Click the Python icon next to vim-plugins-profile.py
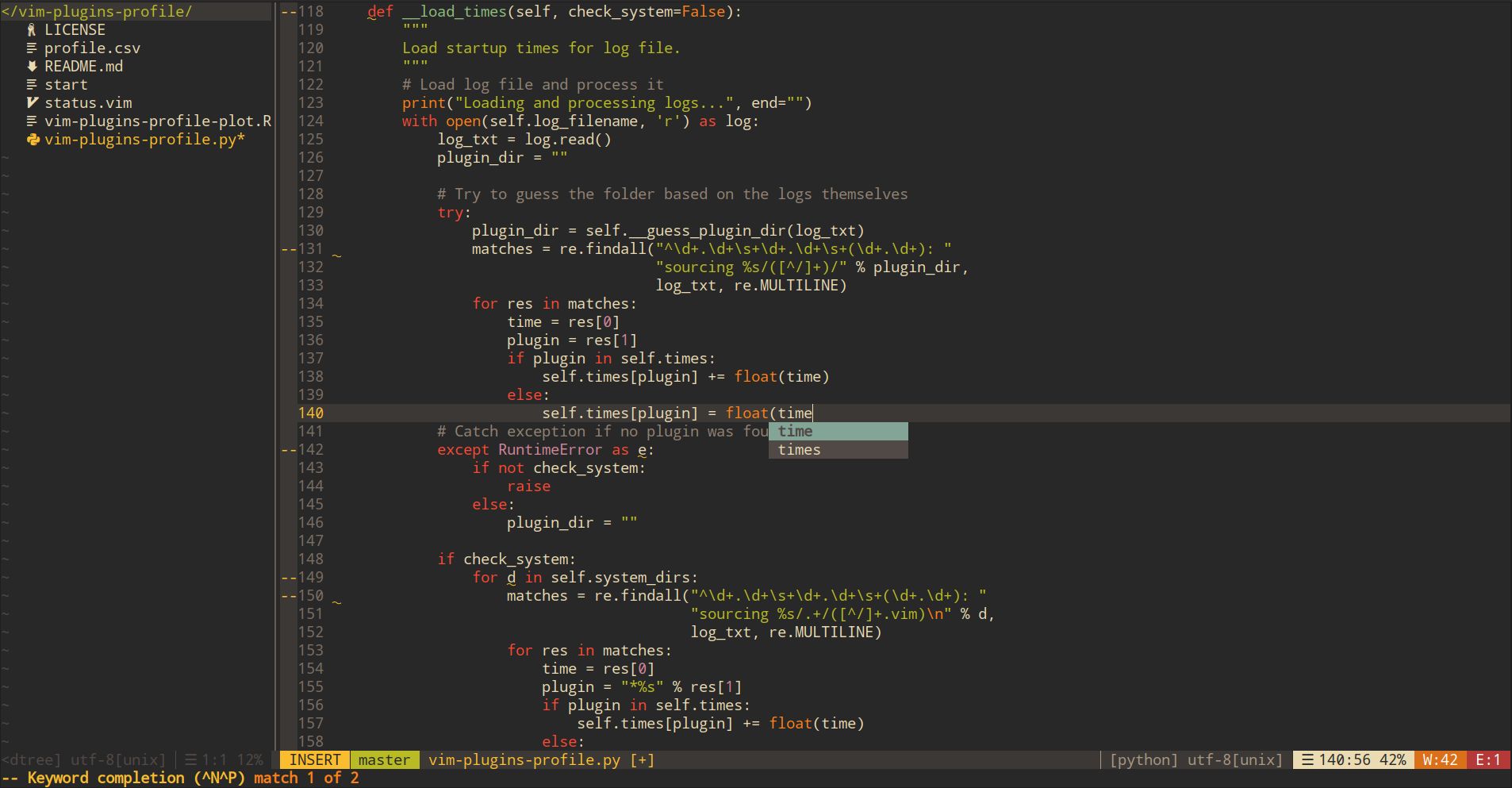Image resolution: width=1512 pixels, height=788 pixels. 33,139
